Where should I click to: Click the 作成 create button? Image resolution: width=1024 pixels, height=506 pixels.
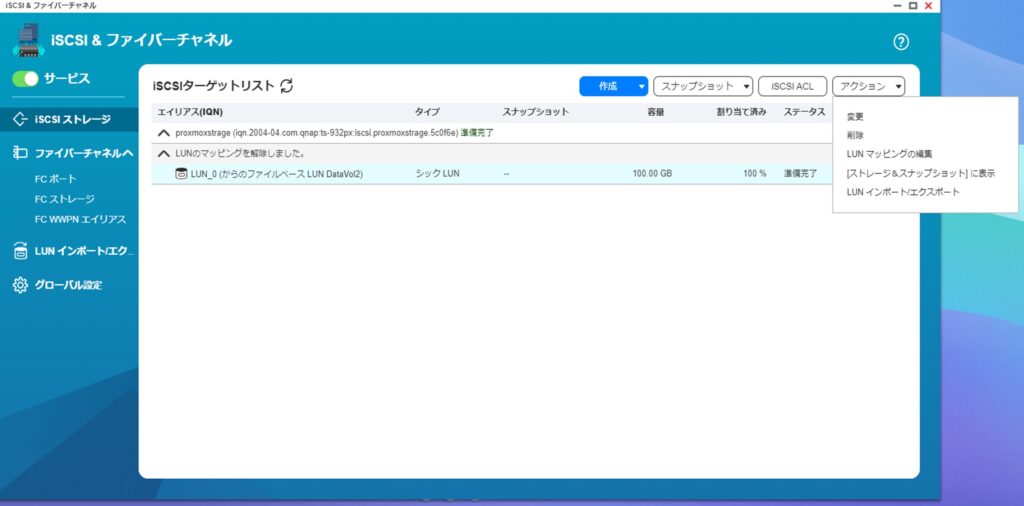[607, 87]
